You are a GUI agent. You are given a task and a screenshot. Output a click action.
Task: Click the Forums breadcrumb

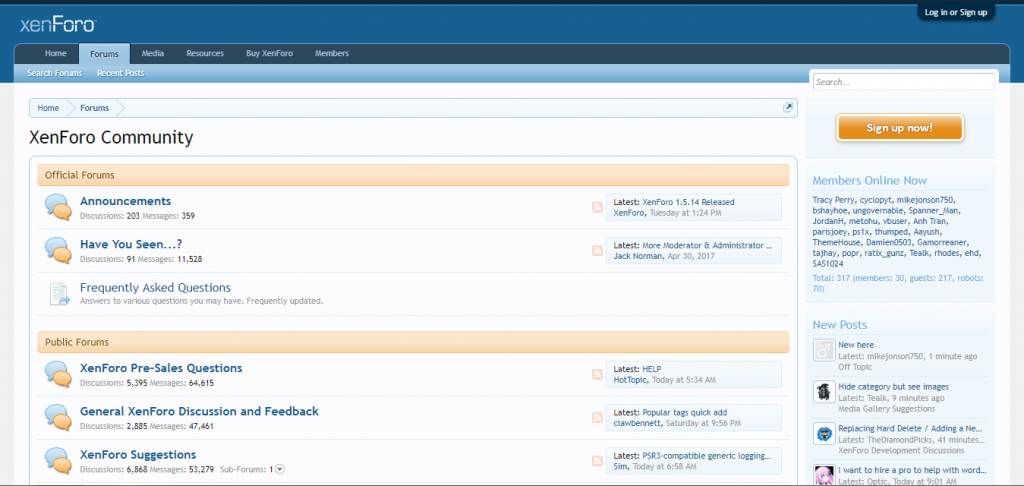click(95, 108)
